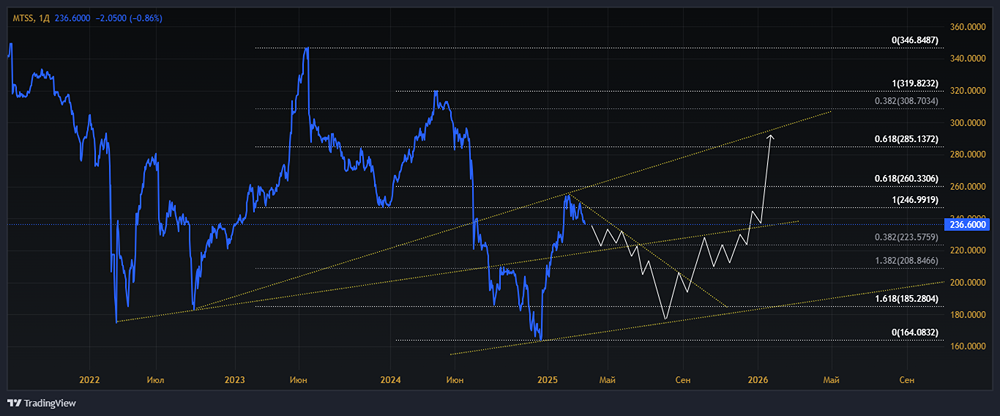The height and width of the screenshot is (416, 1000).
Task: Click the 2024 time axis label
Action: pyautogui.click(x=390, y=380)
